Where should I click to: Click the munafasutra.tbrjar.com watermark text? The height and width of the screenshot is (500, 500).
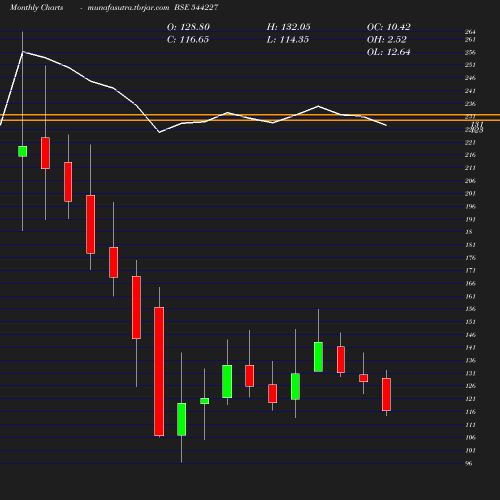point(128,7)
